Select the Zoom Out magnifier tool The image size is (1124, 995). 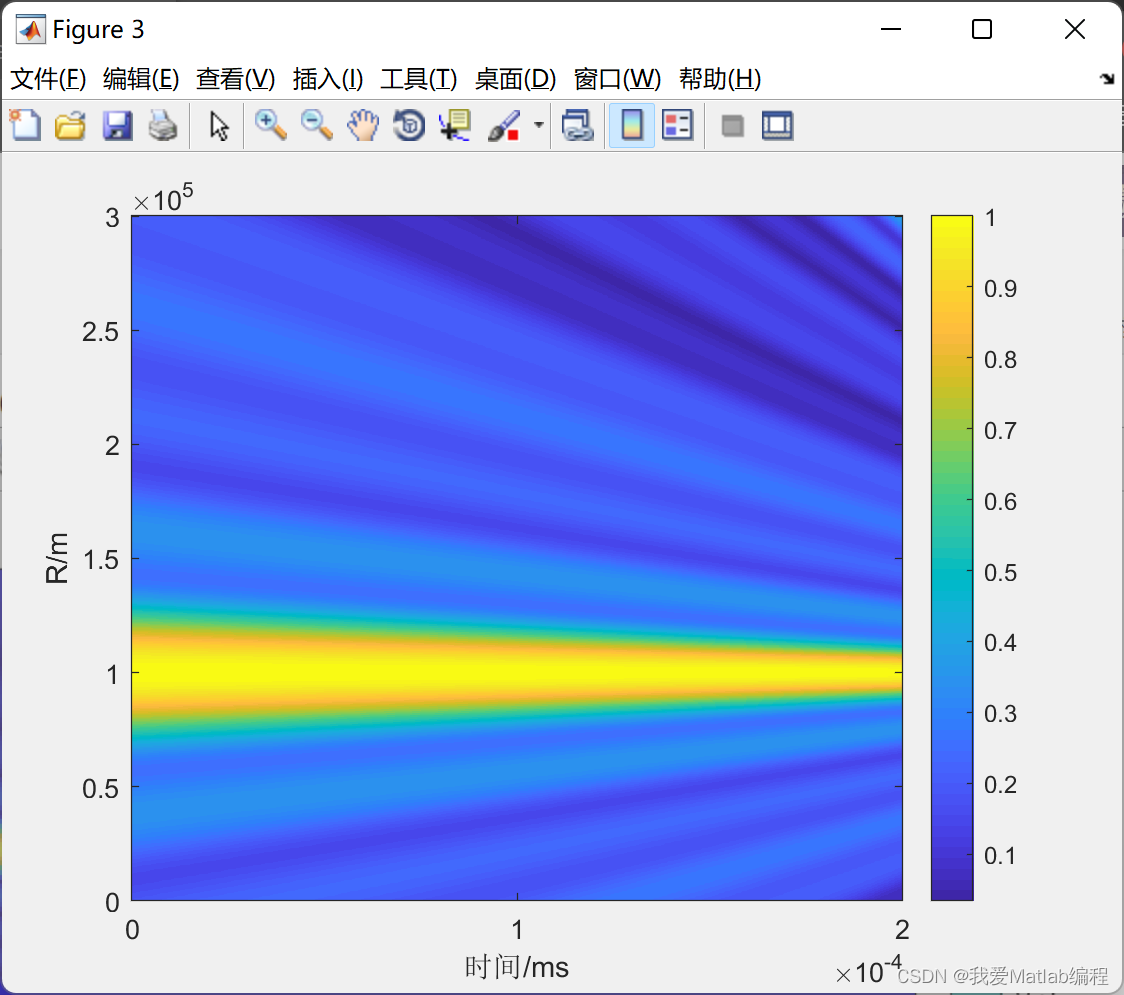pos(316,125)
